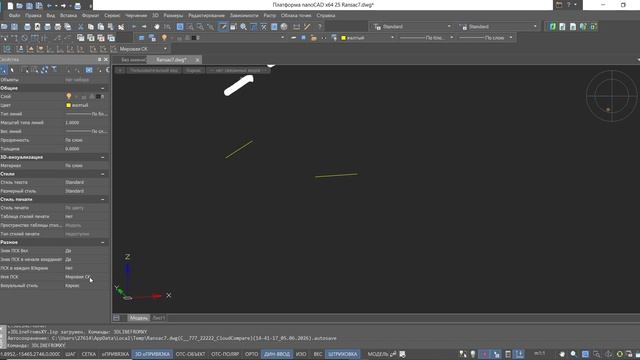Open the Облака точек menu
The width and height of the screenshot is (640, 360).
[x=296, y=16]
